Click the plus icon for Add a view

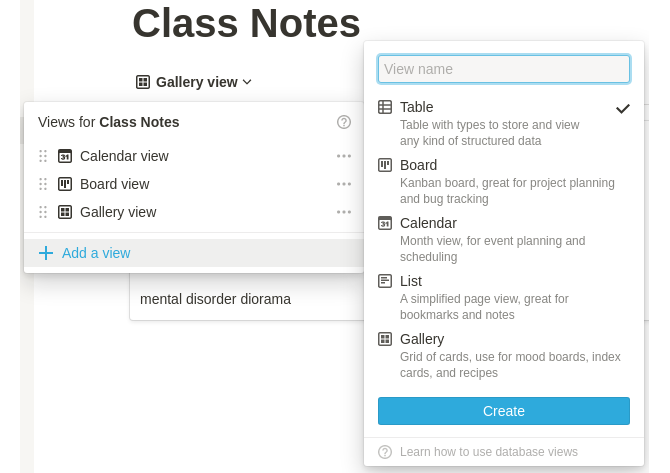pos(46,253)
